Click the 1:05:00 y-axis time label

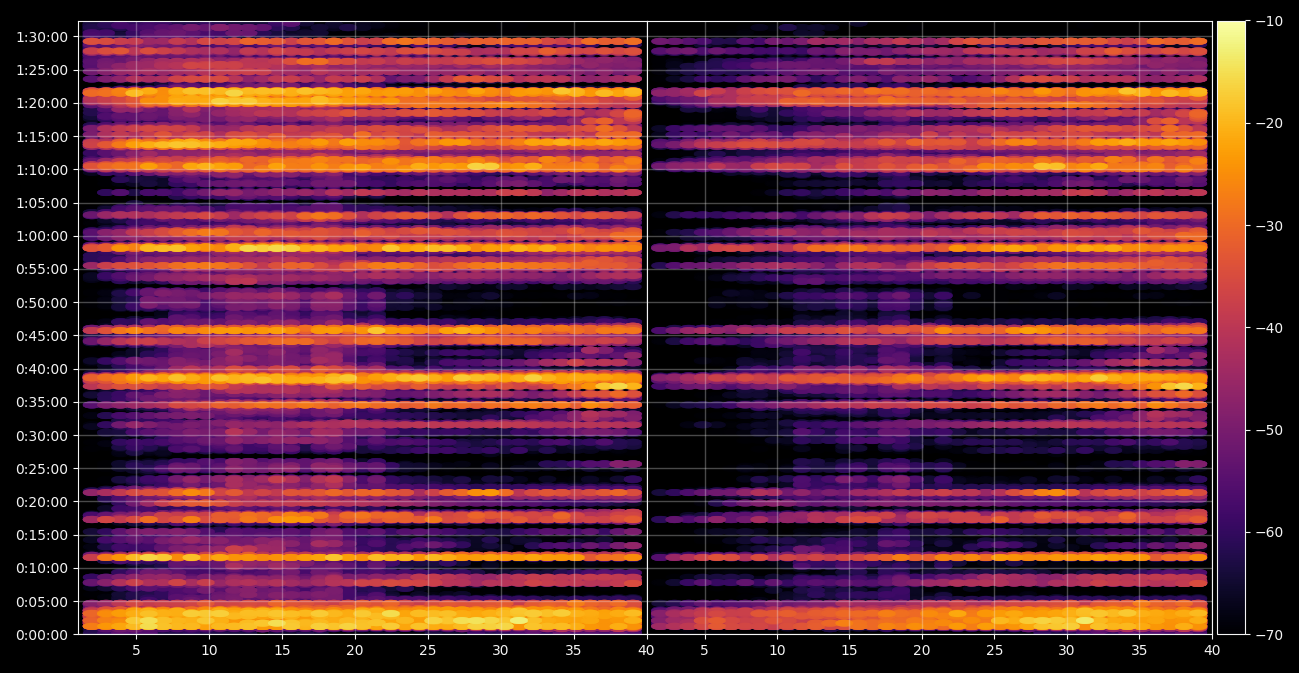pos(43,203)
